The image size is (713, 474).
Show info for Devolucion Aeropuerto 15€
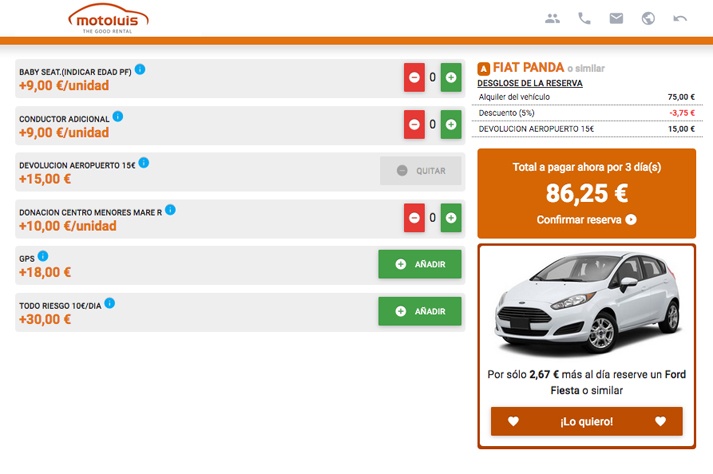point(144,163)
